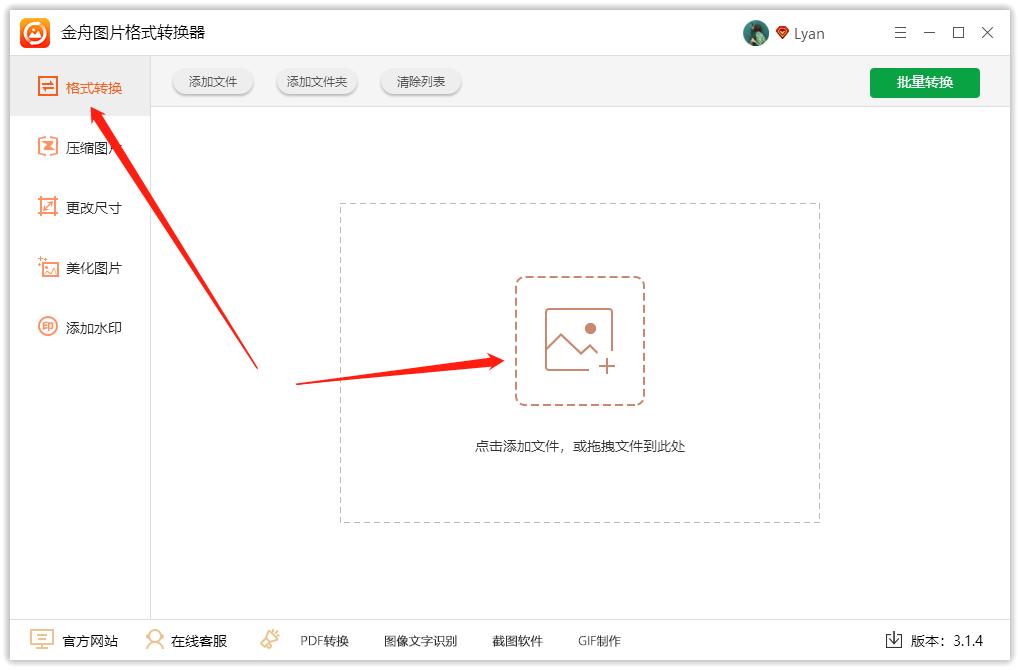Click the VIP diamond badge
Viewport: 1020px width, 670px height.
[x=782, y=33]
